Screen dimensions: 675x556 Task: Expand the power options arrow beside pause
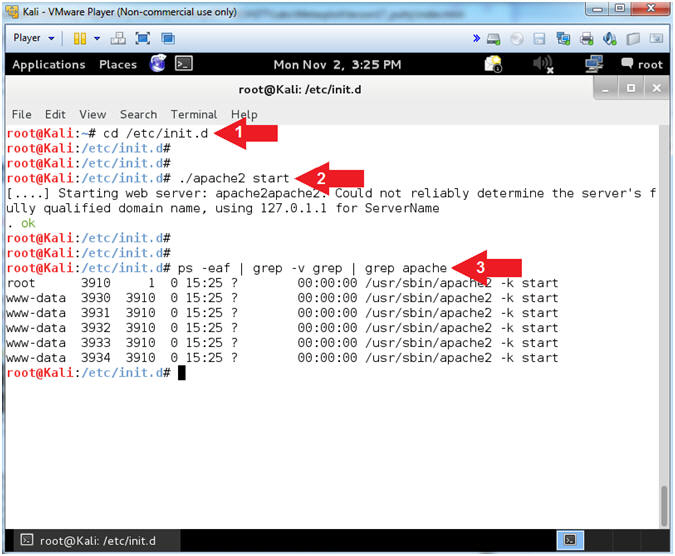97,39
